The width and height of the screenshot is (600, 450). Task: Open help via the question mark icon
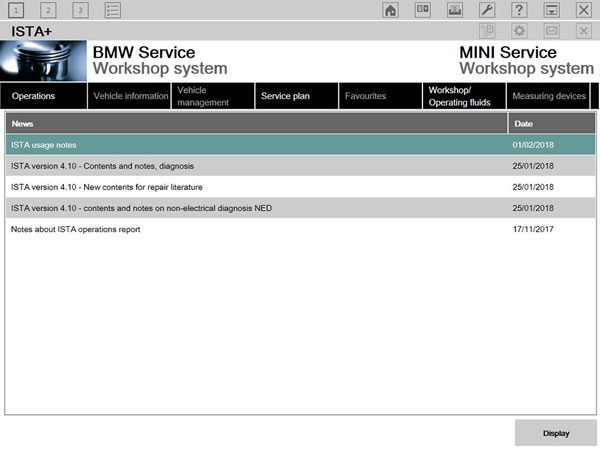pos(519,10)
